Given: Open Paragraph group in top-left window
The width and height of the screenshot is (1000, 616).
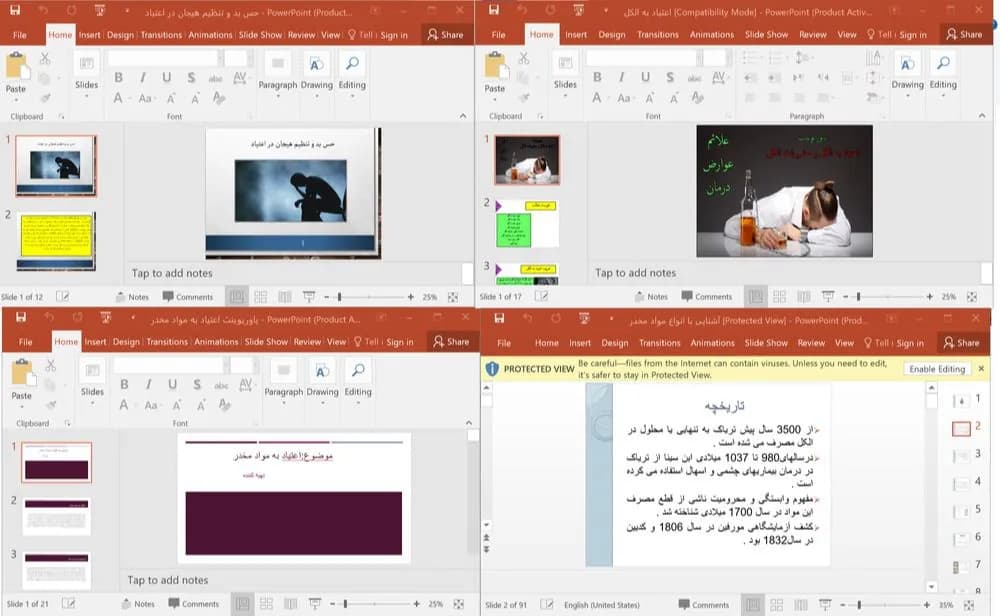Looking at the screenshot, I should click(x=277, y=72).
